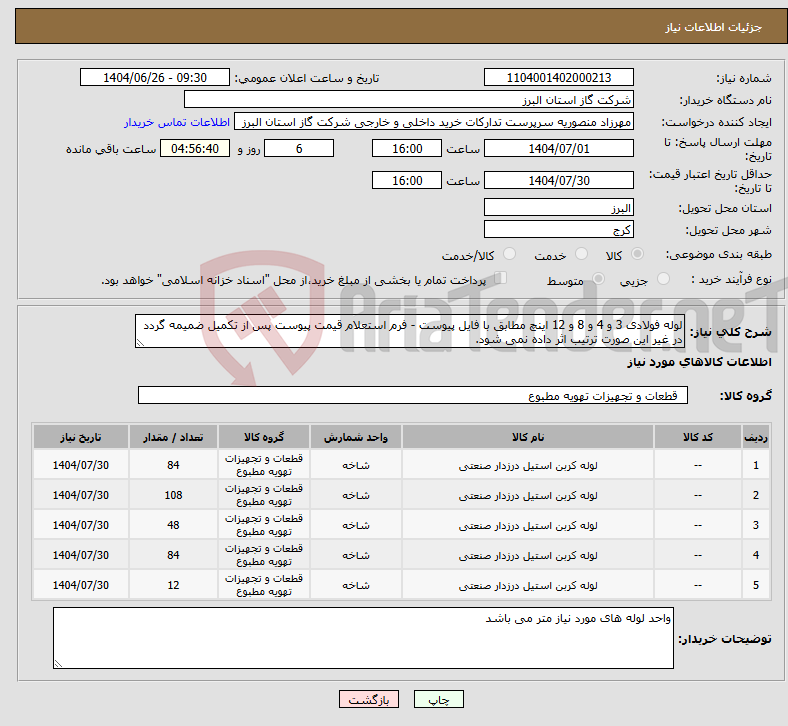This screenshot has width=788, height=726.
Task: Click the response deadline date 1404/07/01
Action: click(558, 149)
